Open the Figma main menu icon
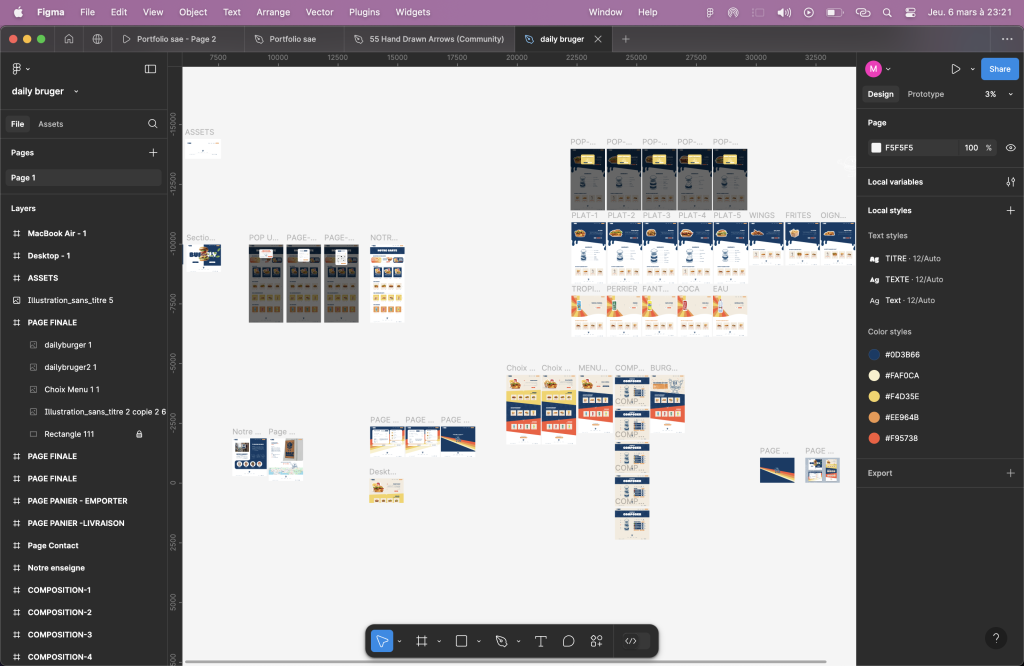Screen dimensions: 1024x666 click(x=17, y=69)
